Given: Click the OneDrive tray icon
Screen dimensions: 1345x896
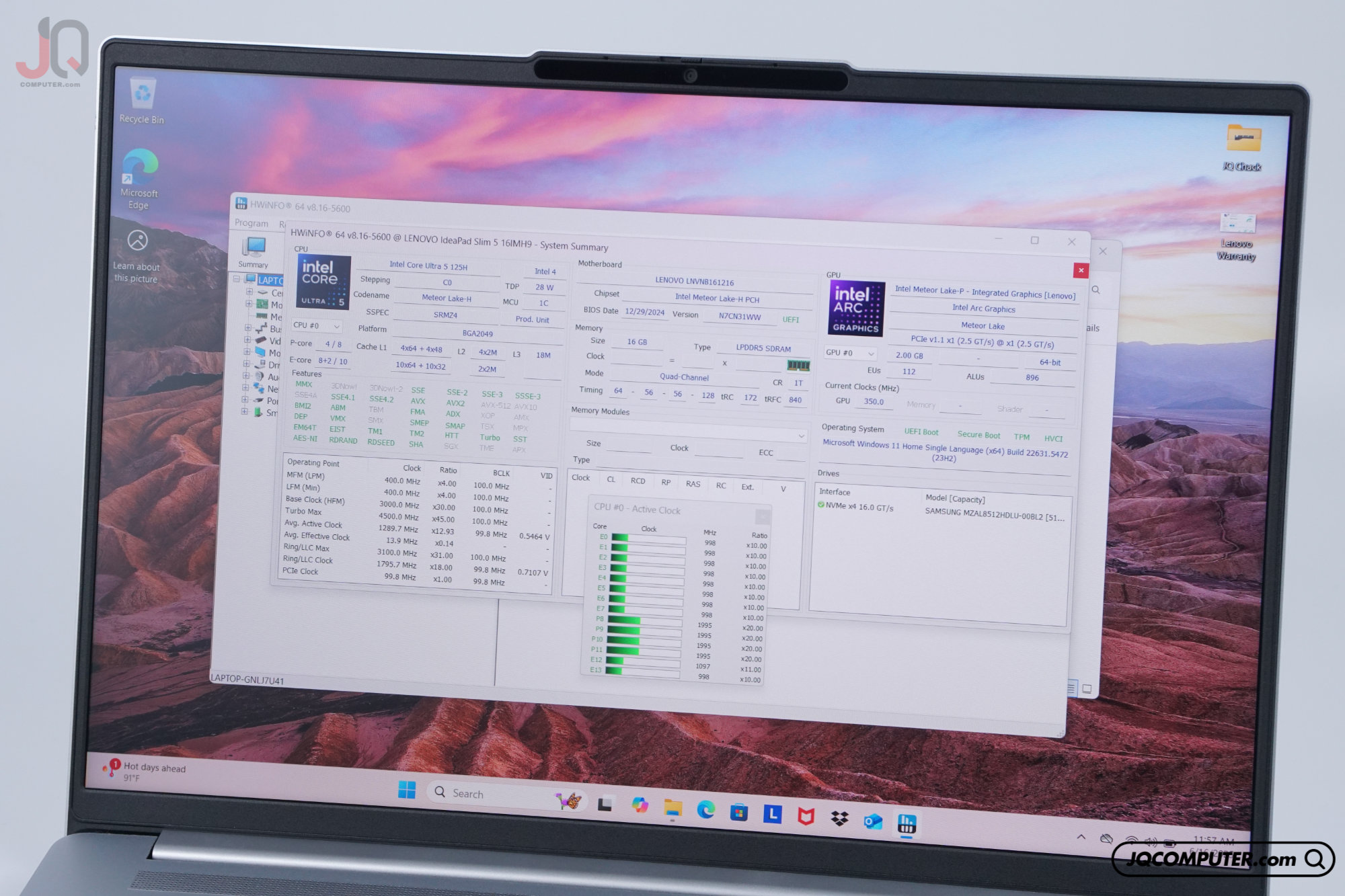Looking at the screenshot, I should 1106,840.
